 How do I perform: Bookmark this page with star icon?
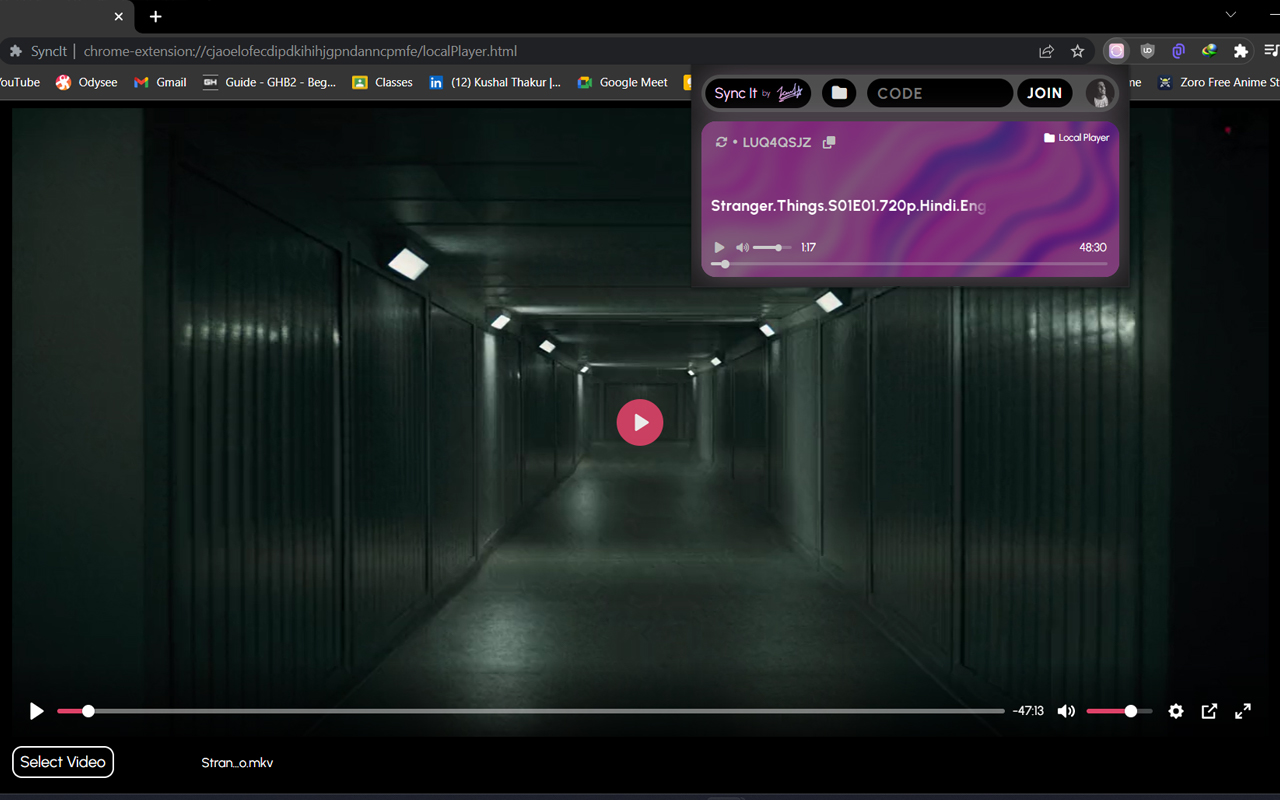click(x=1077, y=51)
